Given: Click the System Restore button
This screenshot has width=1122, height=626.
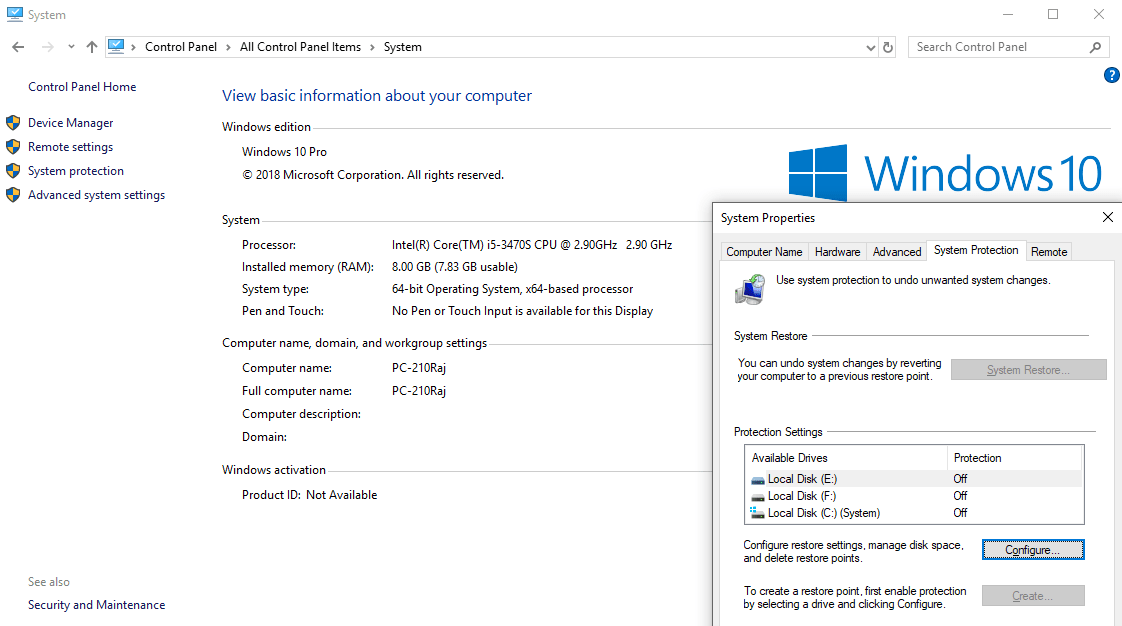Looking at the screenshot, I should tap(1028, 370).
